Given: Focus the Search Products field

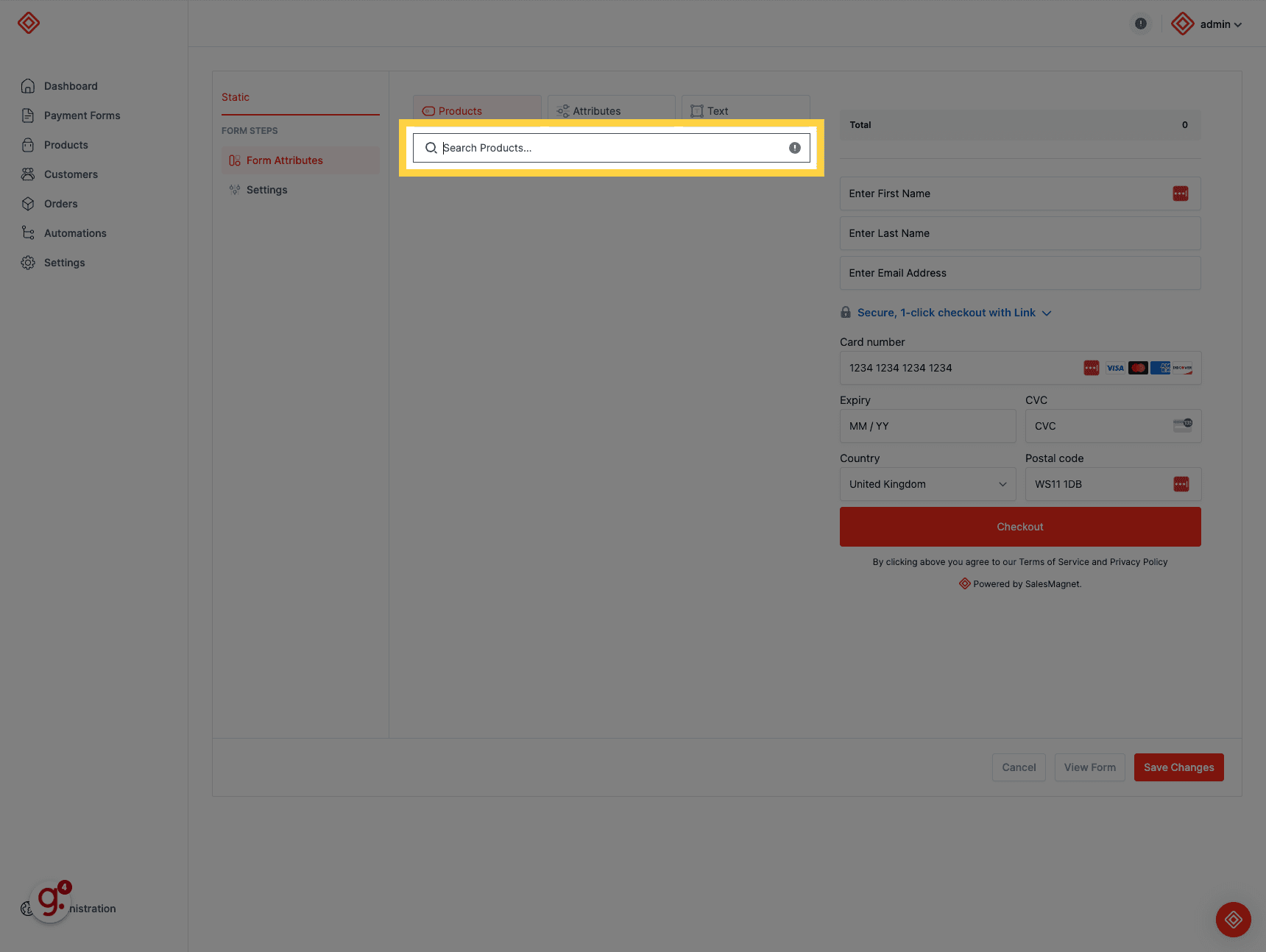Looking at the screenshot, I should pyautogui.click(x=612, y=148).
